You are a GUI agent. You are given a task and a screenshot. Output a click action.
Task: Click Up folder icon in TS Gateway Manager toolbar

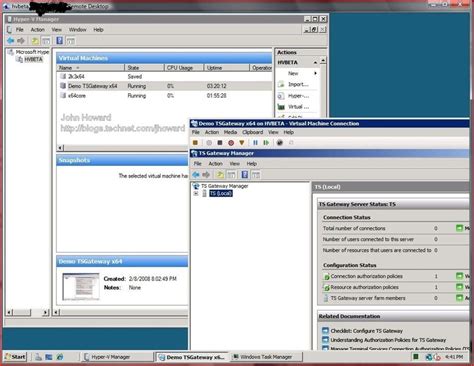pyautogui.click(x=220, y=174)
